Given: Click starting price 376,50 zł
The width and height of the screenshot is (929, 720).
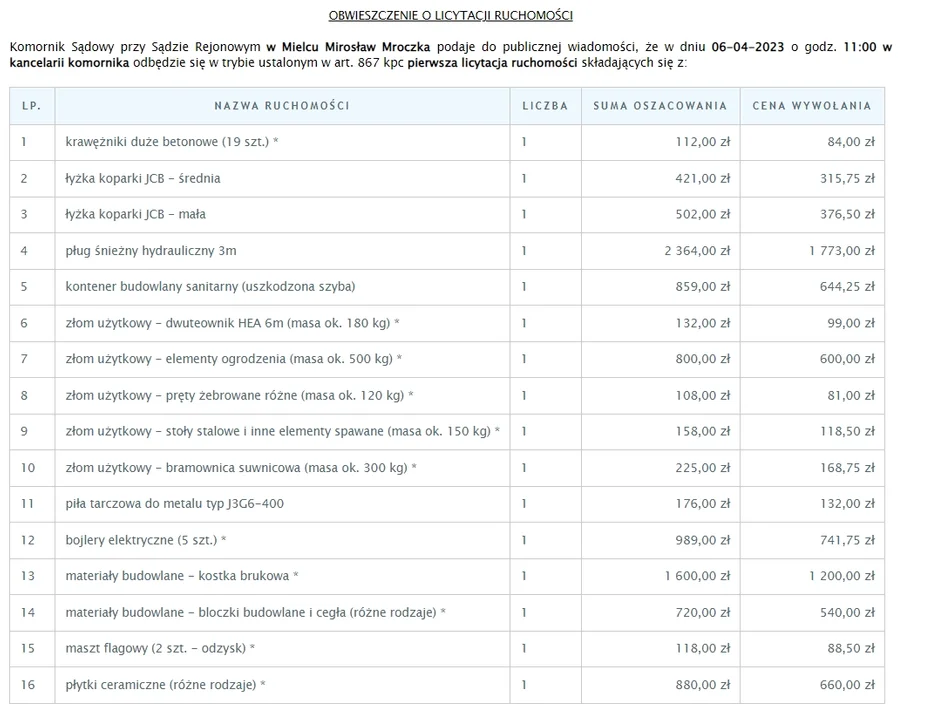Looking at the screenshot, I should click(x=847, y=215).
